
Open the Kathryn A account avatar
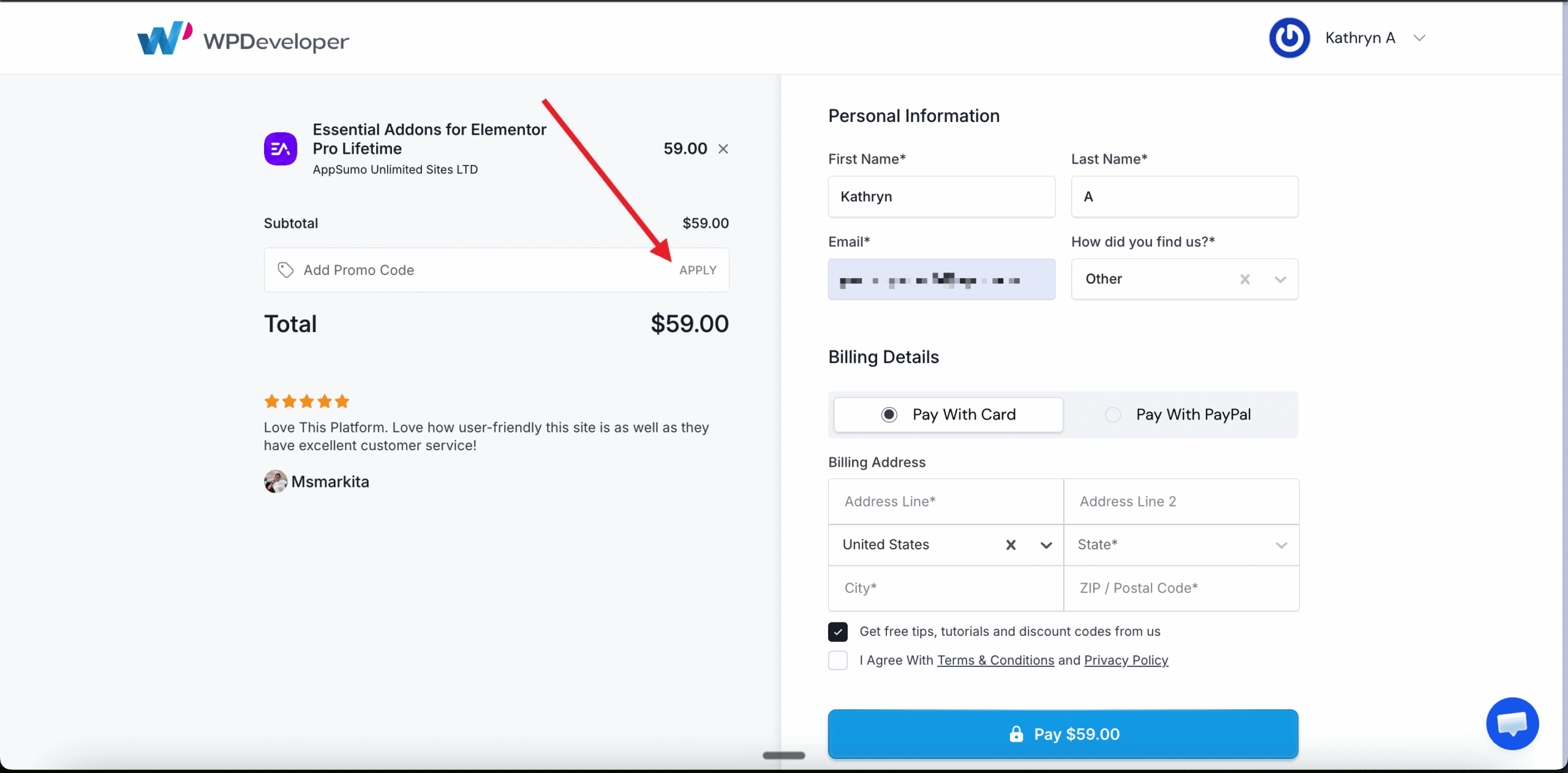pos(1289,38)
